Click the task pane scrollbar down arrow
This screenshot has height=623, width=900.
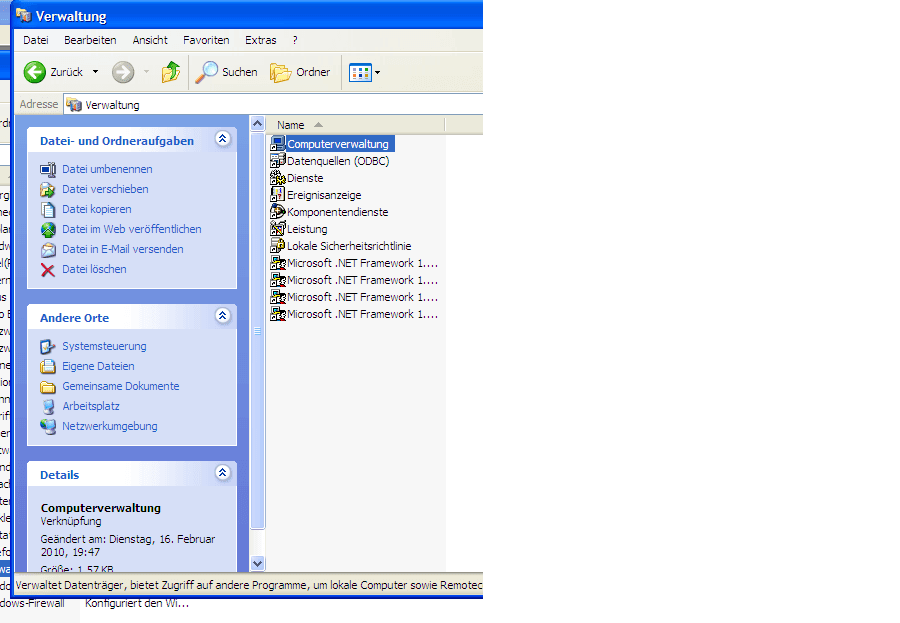(x=257, y=563)
